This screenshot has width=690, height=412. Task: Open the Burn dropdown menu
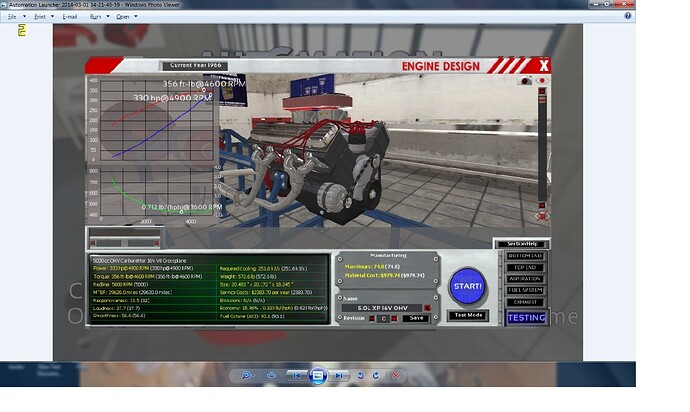(96, 17)
